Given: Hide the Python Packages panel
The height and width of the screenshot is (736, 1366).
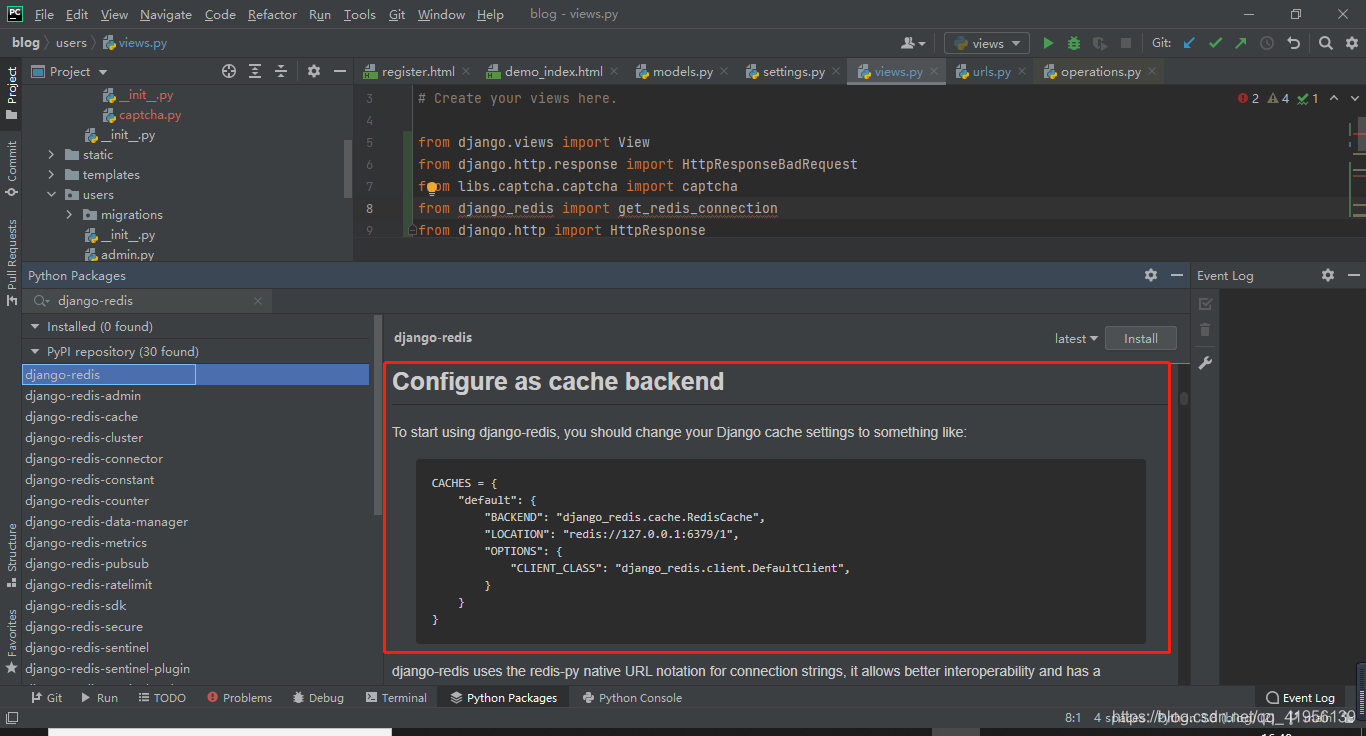Looking at the screenshot, I should [x=1177, y=275].
